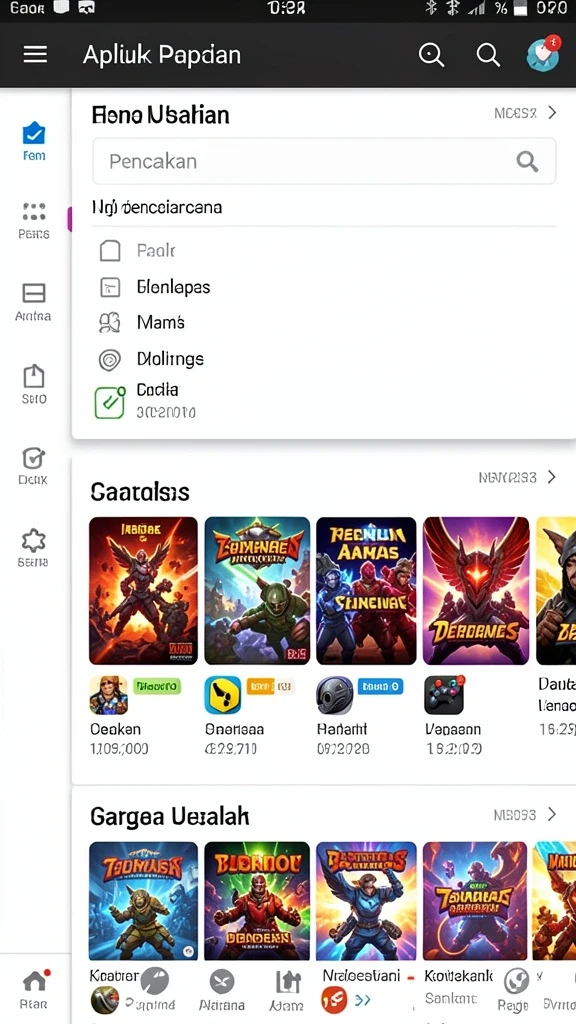Screen dimensions: 576x1024
Task: Open the dotted grid sidebar icon
Action: pyautogui.click(x=34, y=220)
